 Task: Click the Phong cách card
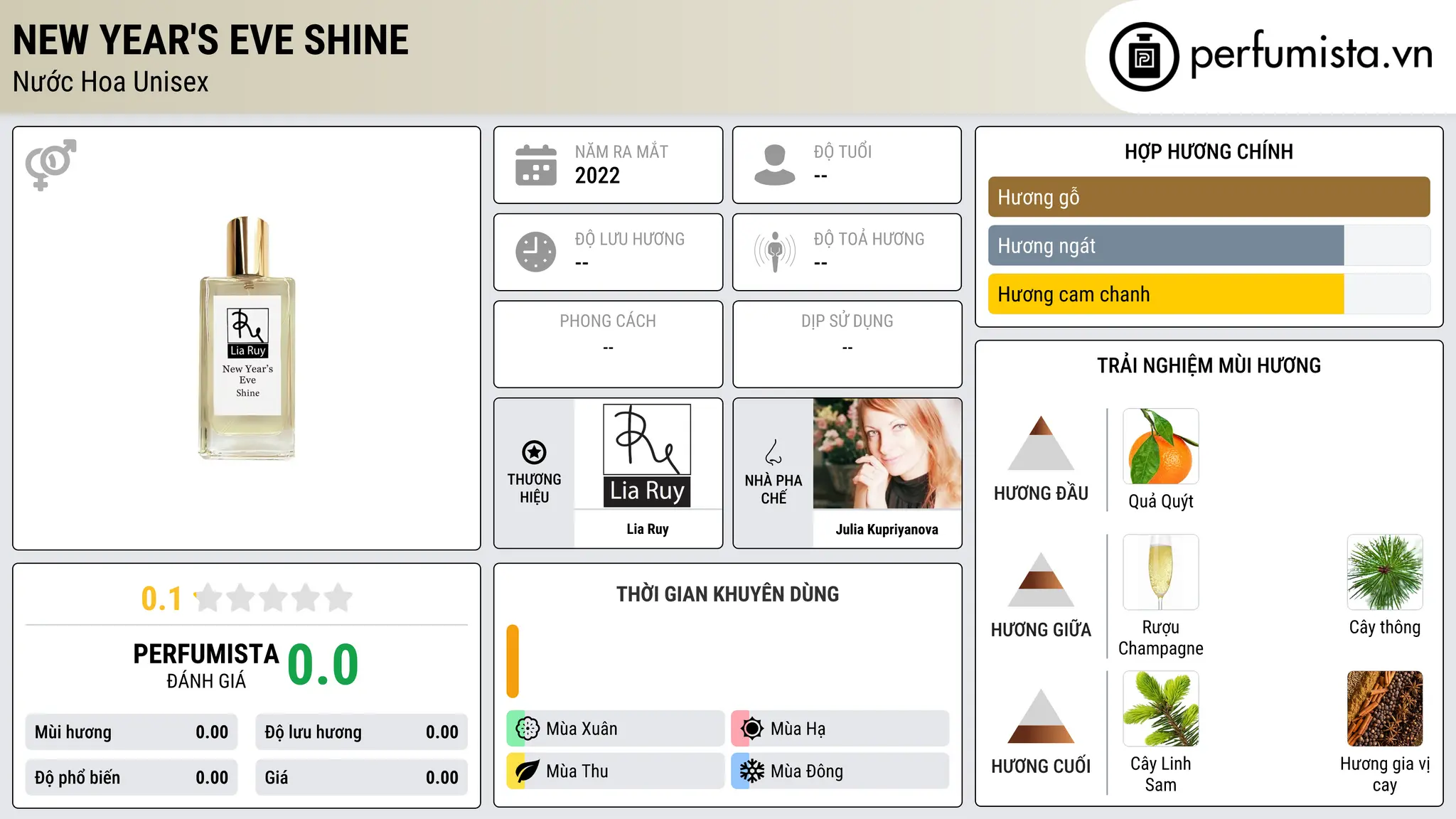tap(608, 344)
